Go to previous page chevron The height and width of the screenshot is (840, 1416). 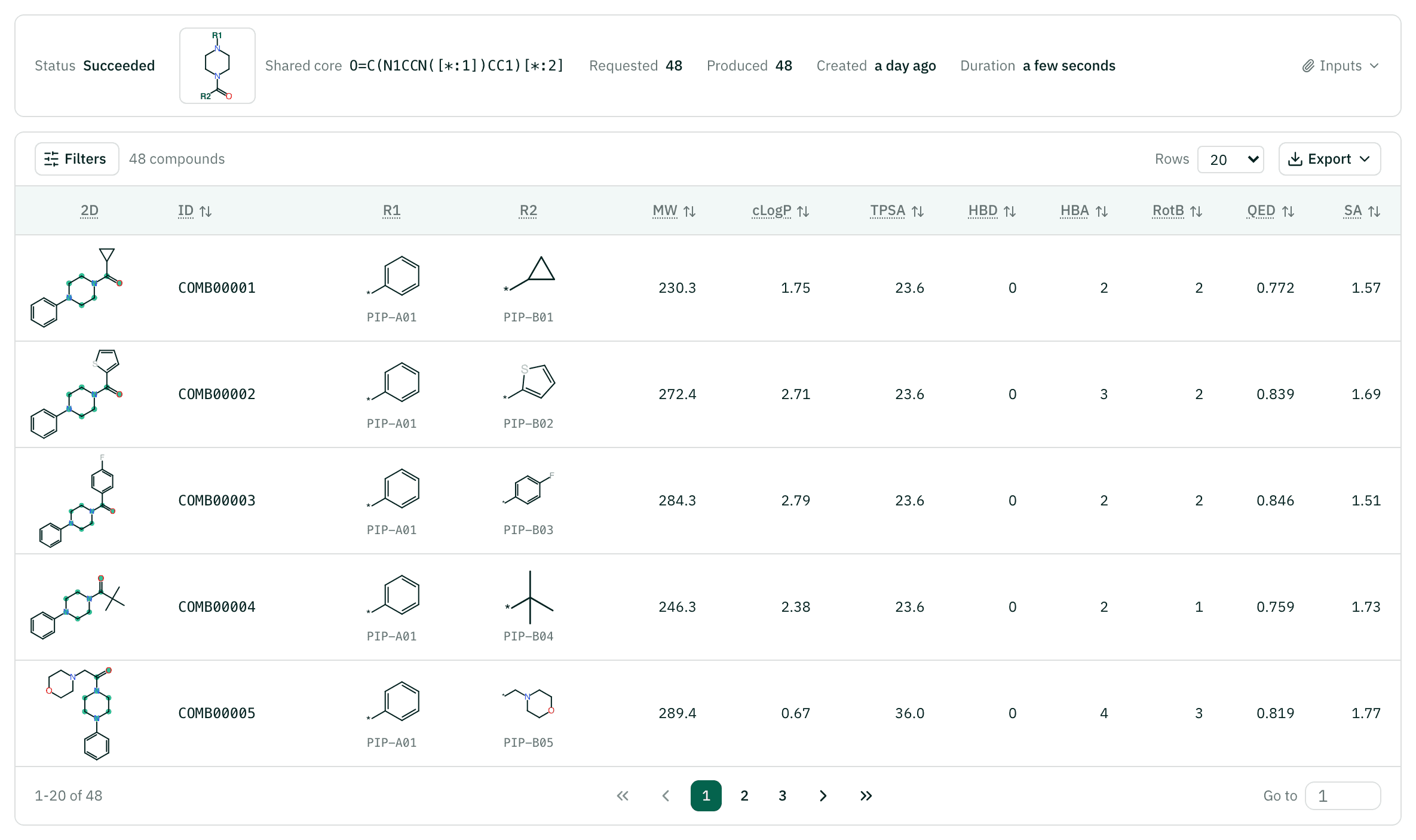[x=666, y=796]
